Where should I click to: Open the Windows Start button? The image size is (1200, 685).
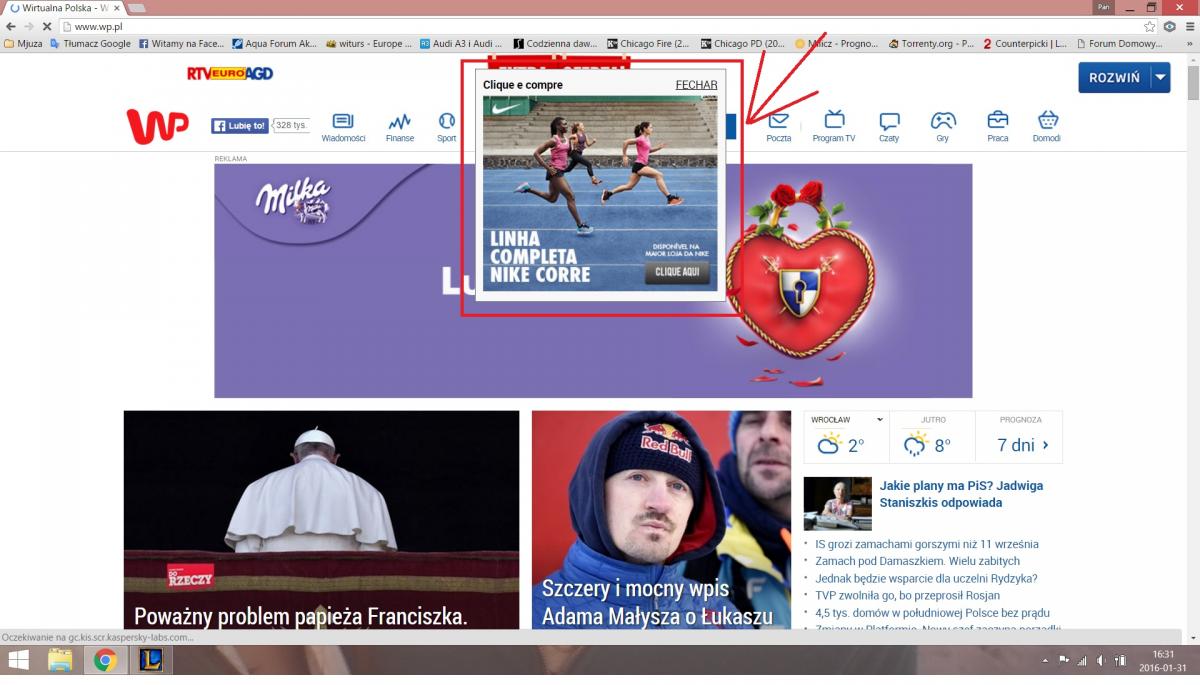(x=18, y=660)
